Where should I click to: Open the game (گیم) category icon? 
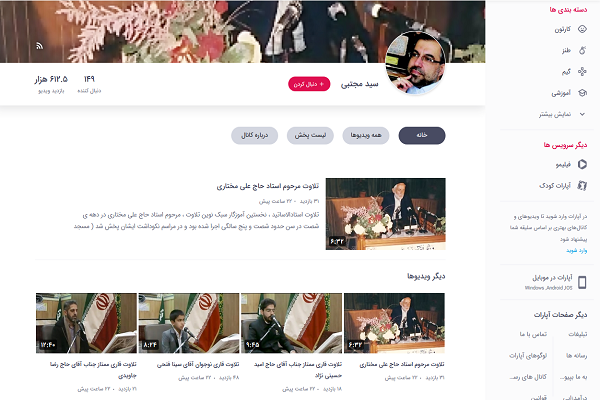[582, 71]
